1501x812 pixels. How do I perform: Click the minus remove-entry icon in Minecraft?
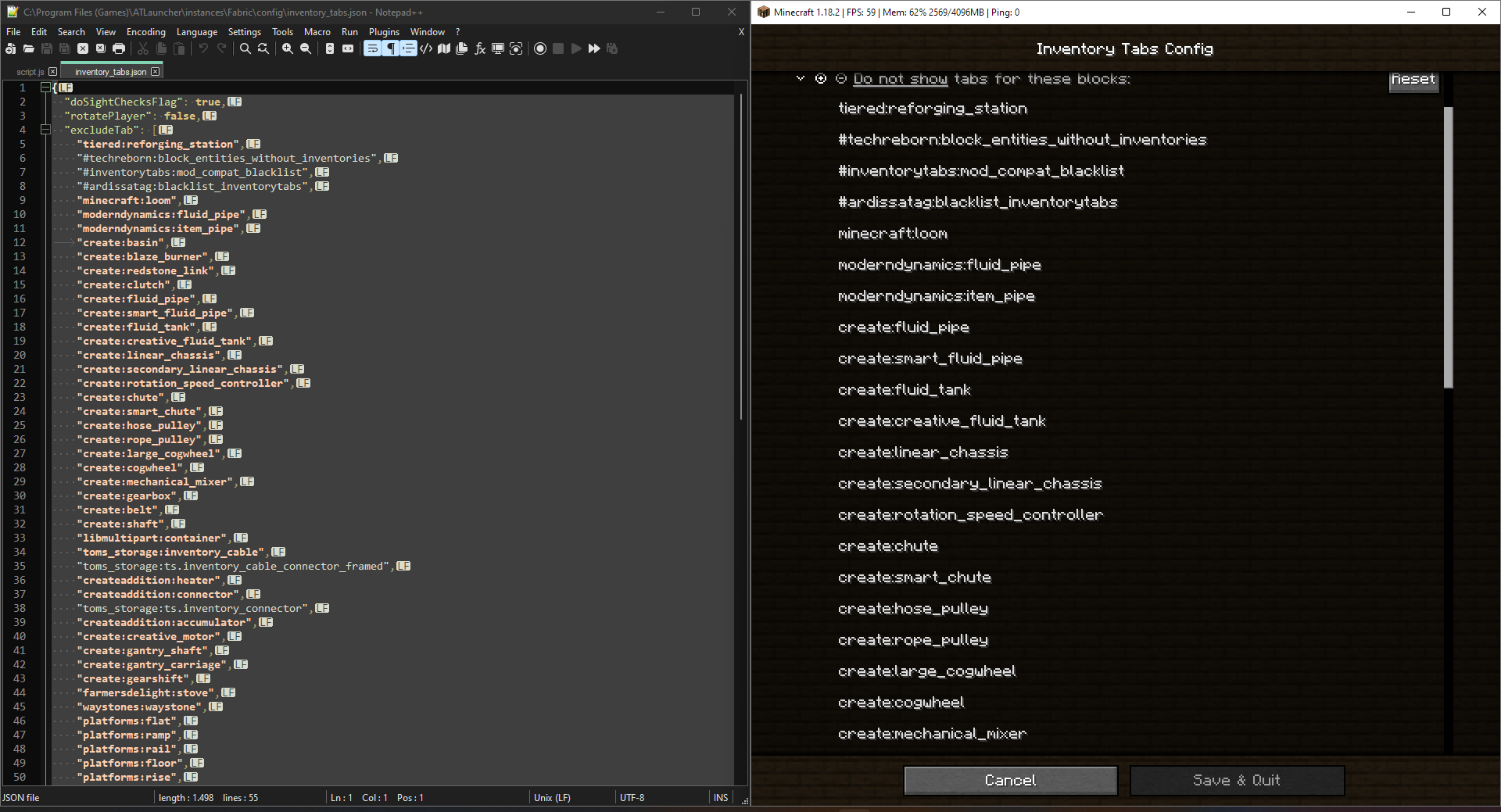click(x=841, y=79)
